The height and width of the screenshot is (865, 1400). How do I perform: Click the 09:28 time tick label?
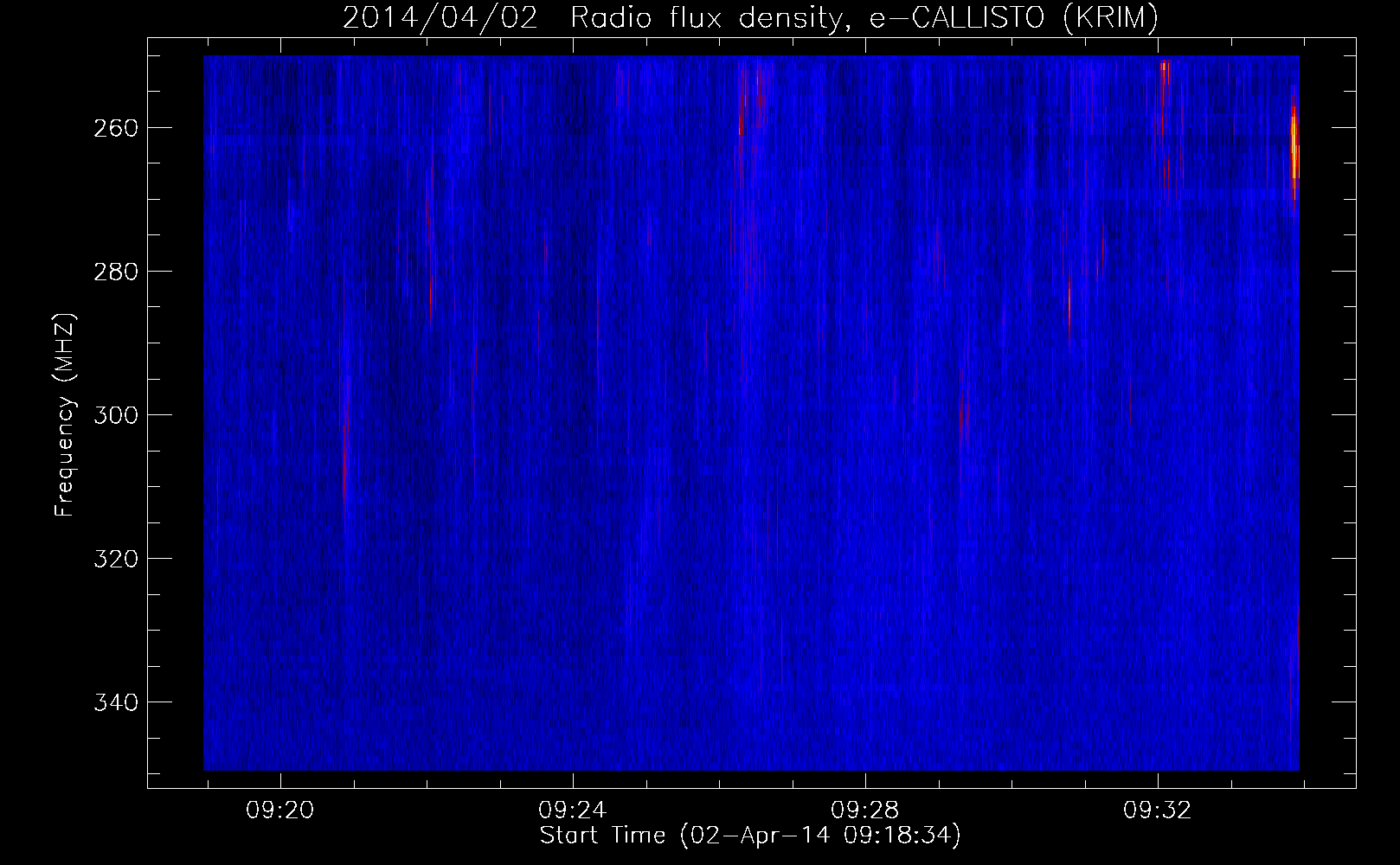pyautogui.click(x=865, y=811)
